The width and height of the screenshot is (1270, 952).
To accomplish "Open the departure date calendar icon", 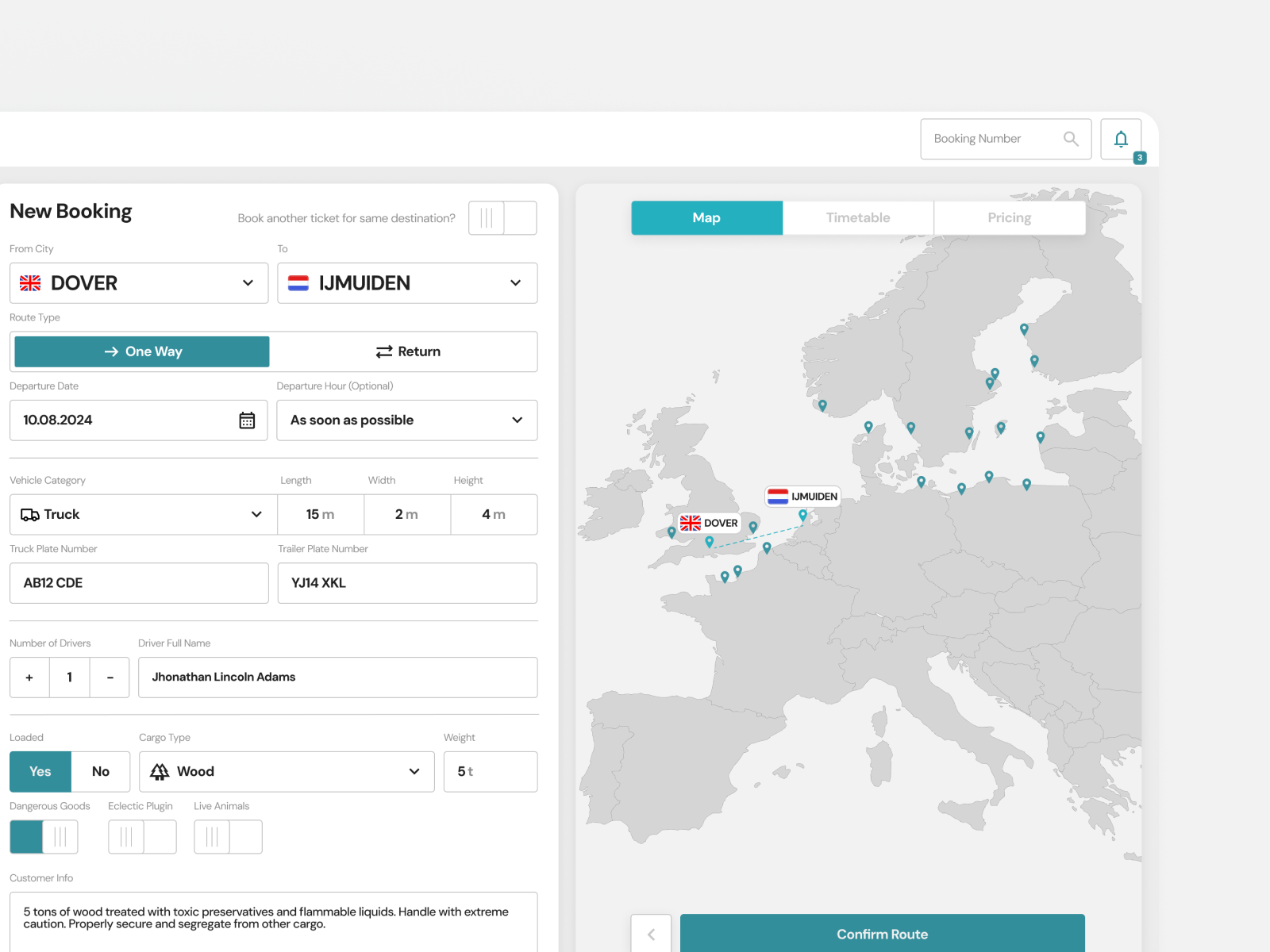I will coord(247,420).
